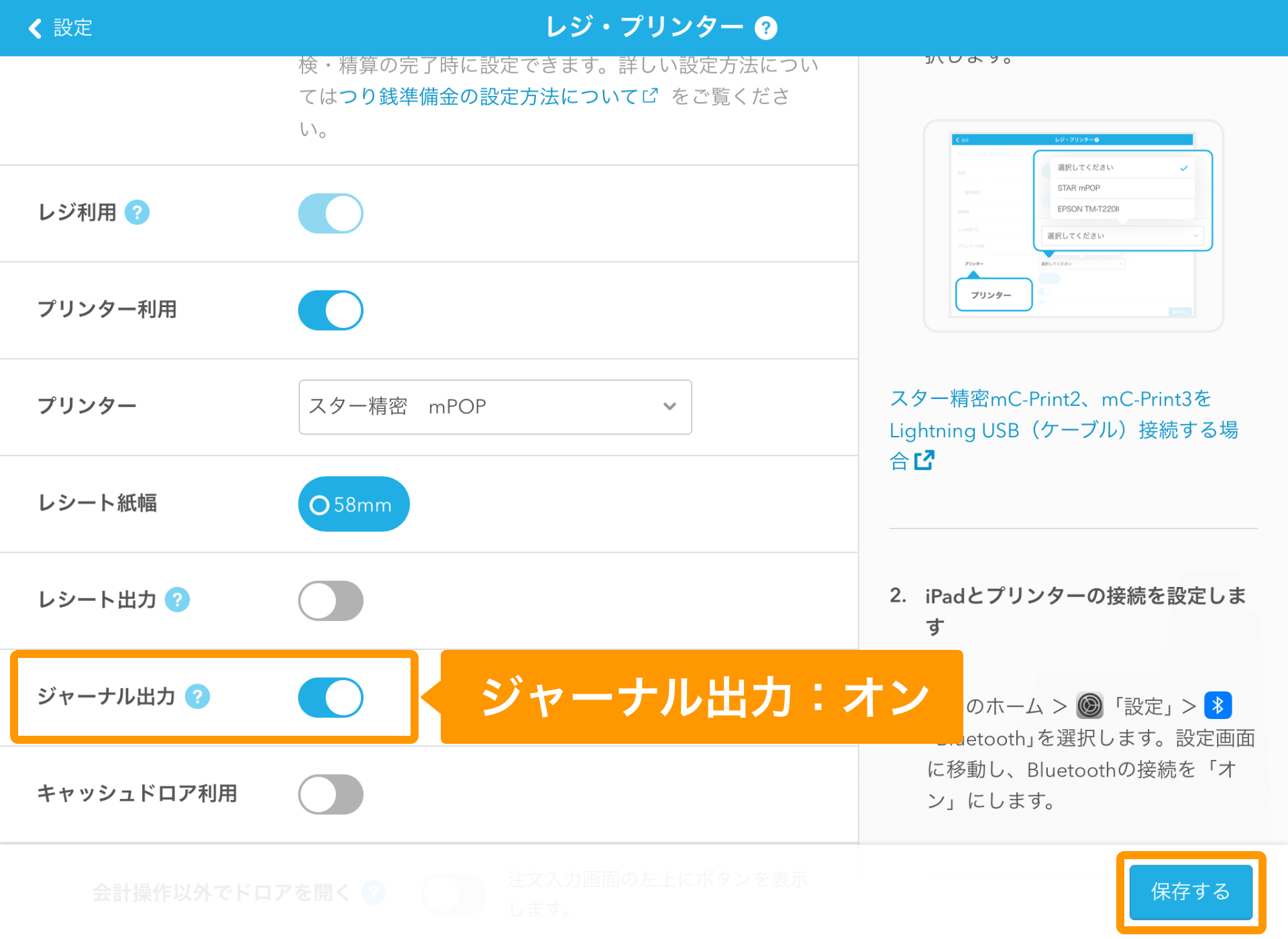Toggle the レジ利用 switch
This screenshot has height=939, width=1288.
tap(331, 213)
